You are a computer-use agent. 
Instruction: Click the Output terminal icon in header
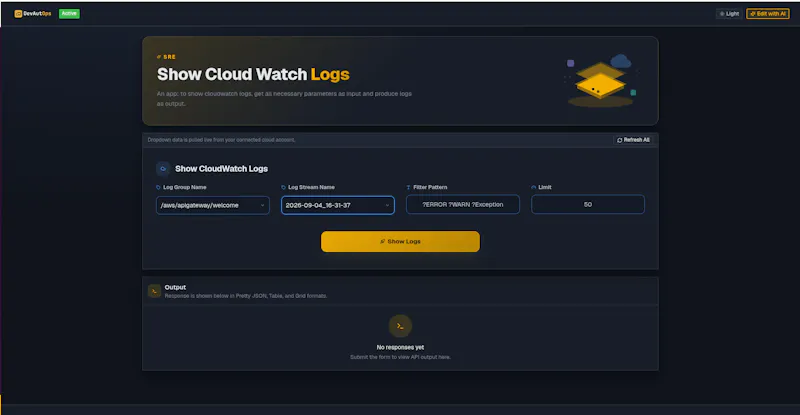point(155,291)
